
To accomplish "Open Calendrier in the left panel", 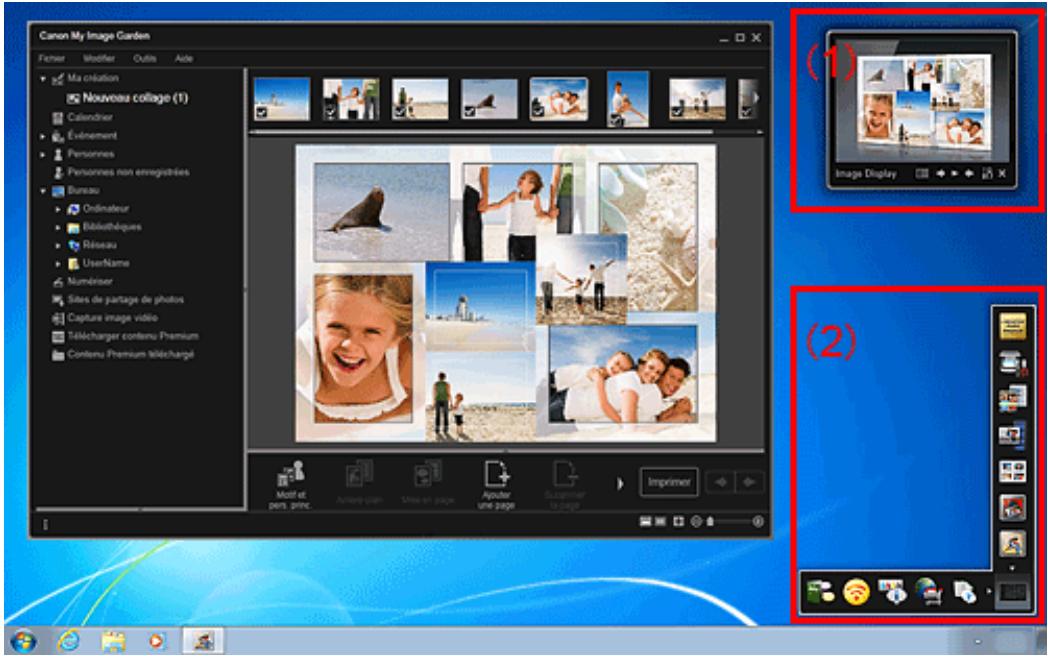I will point(90,118).
